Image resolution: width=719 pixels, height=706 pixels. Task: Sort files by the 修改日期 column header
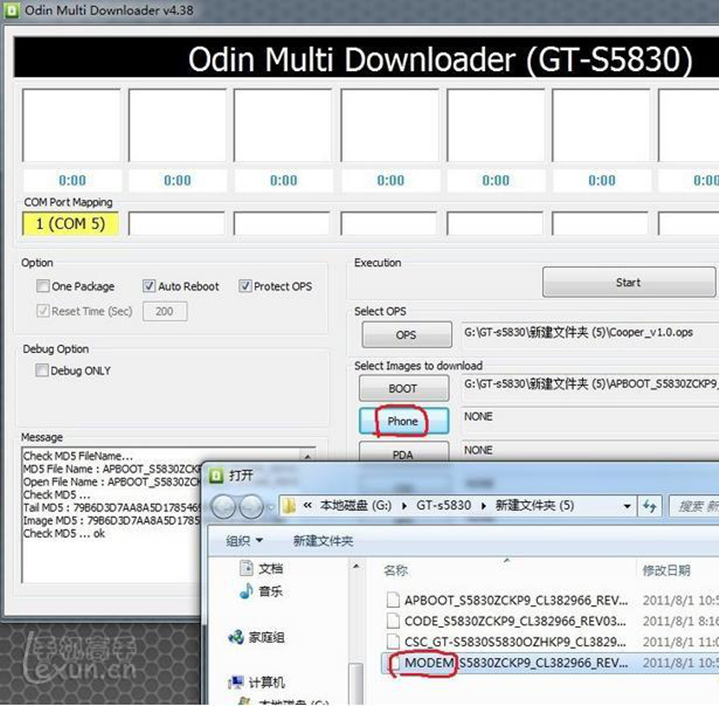tap(666, 570)
